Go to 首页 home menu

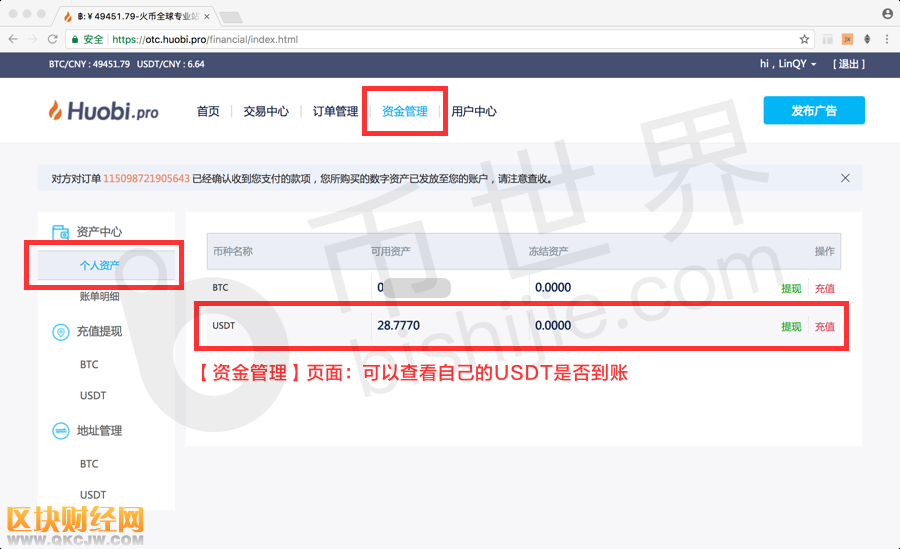[x=208, y=111]
